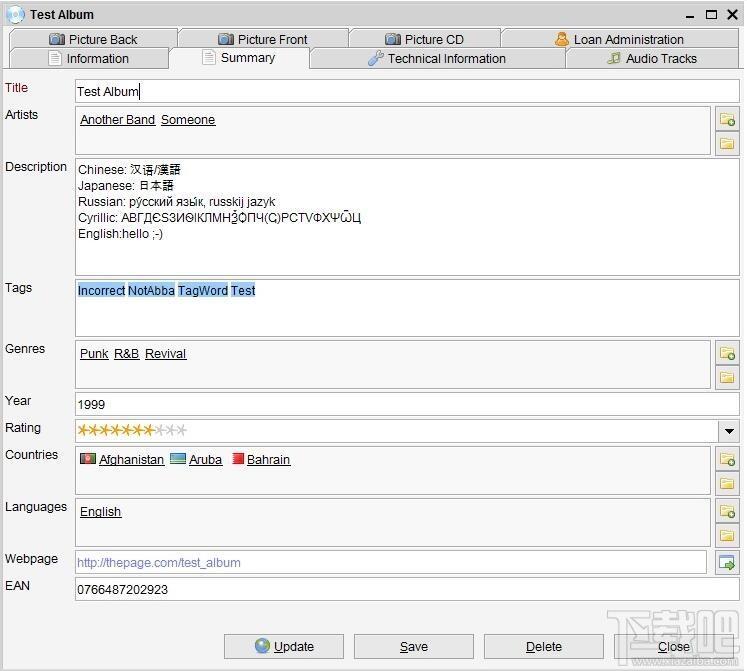Screen dimensions: 747x671
Task: Click the Revival genre link
Action: pyautogui.click(x=166, y=354)
